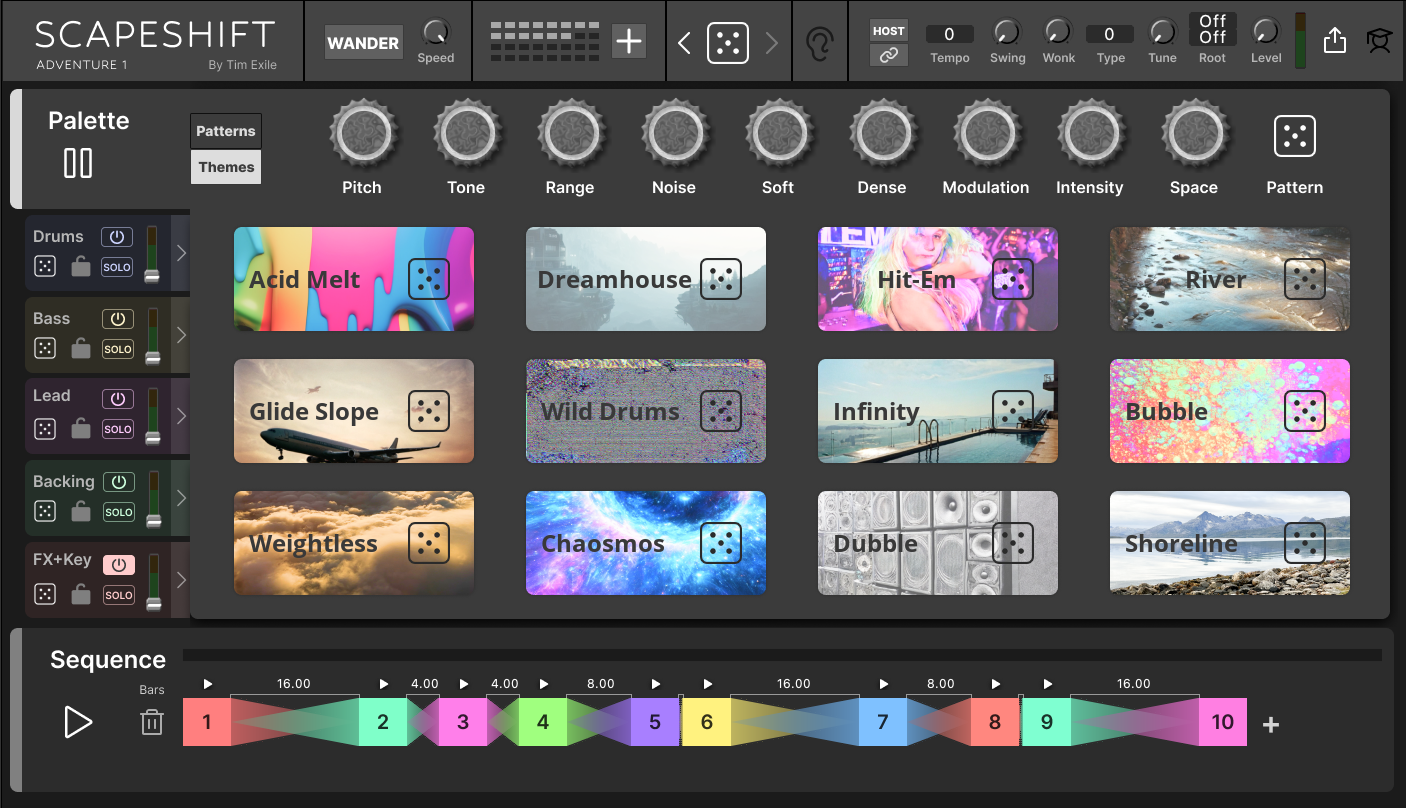Expand the Drums track chevron
This screenshot has width=1406, height=808.
coord(181,252)
